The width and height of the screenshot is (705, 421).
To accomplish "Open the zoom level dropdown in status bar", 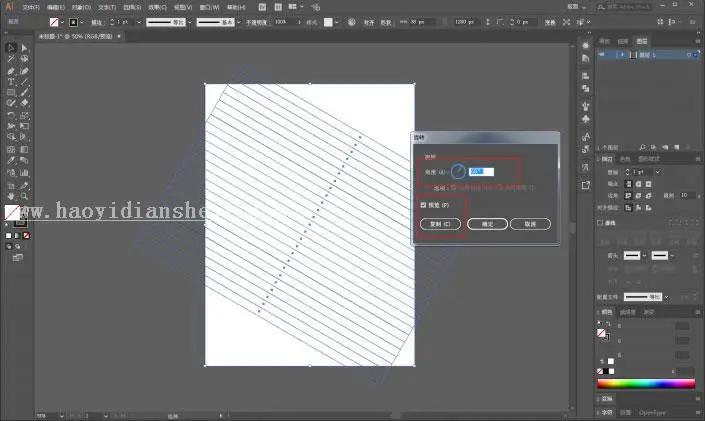I will coord(62,416).
